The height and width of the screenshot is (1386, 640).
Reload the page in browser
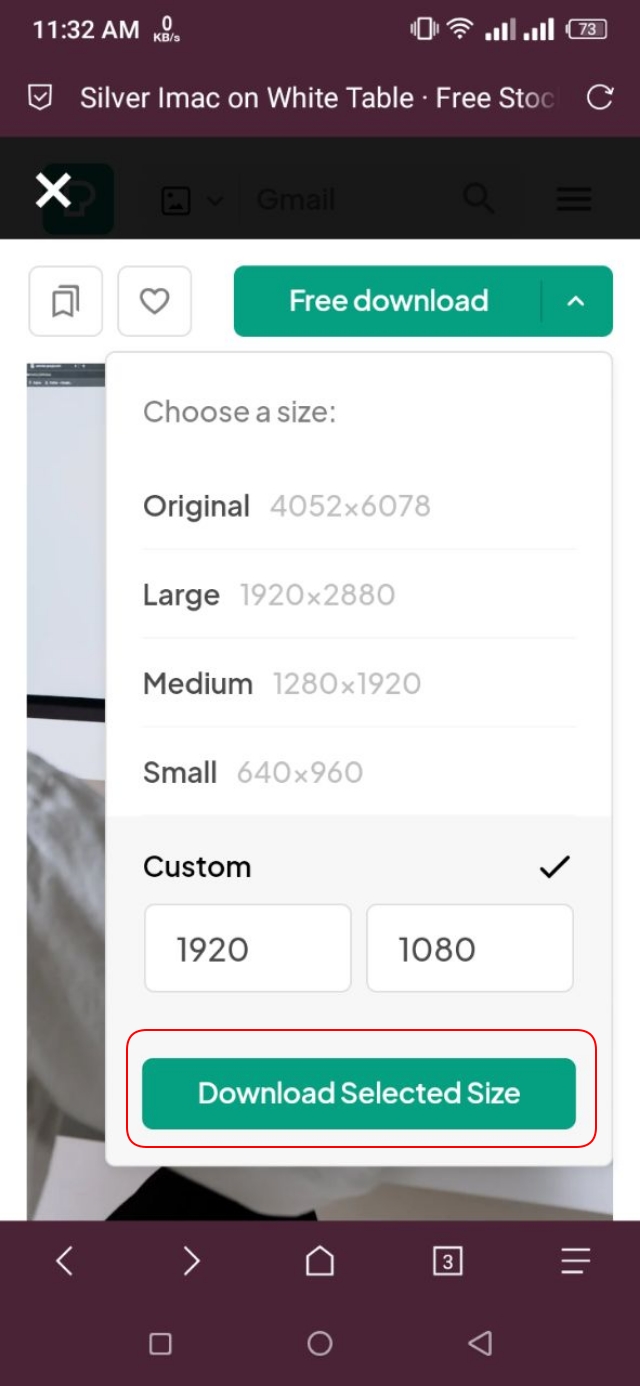point(599,98)
